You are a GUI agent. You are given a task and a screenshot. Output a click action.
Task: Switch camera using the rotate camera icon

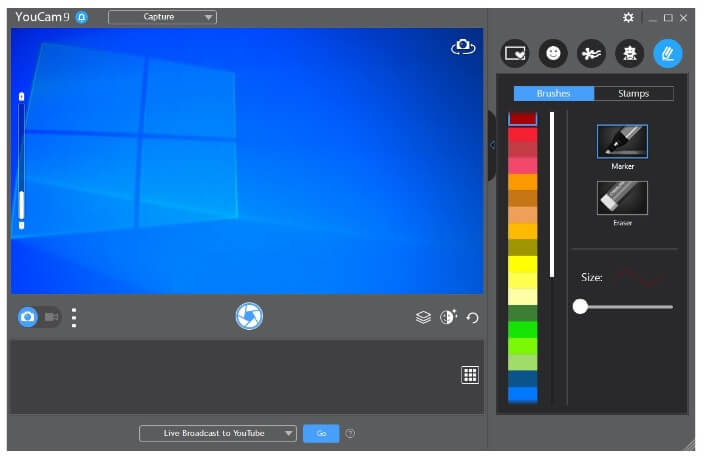[x=463, y=47]
